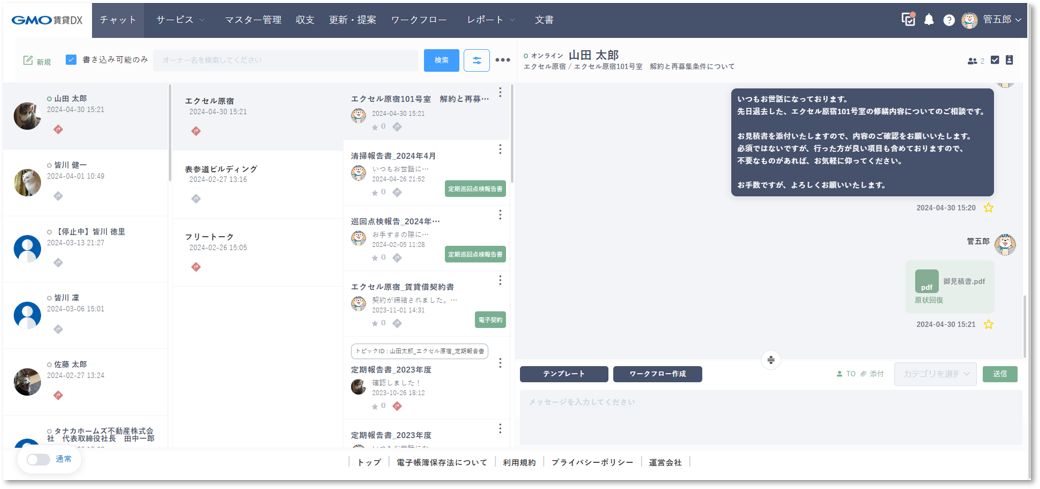This screenshot has width=1040, height=489.
Task: Show the chat participants icon
Action: [972, 60]
